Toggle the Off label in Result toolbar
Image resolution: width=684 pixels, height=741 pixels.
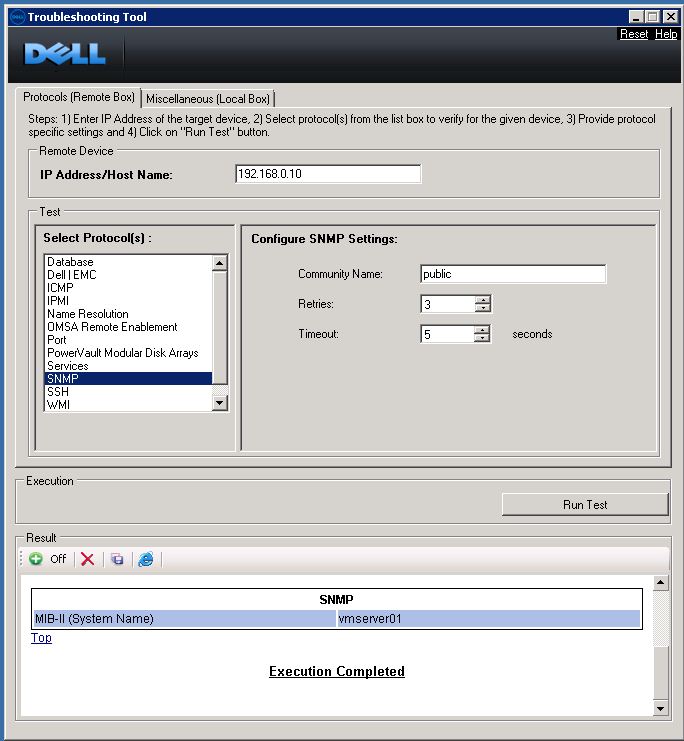coord(58,559)
